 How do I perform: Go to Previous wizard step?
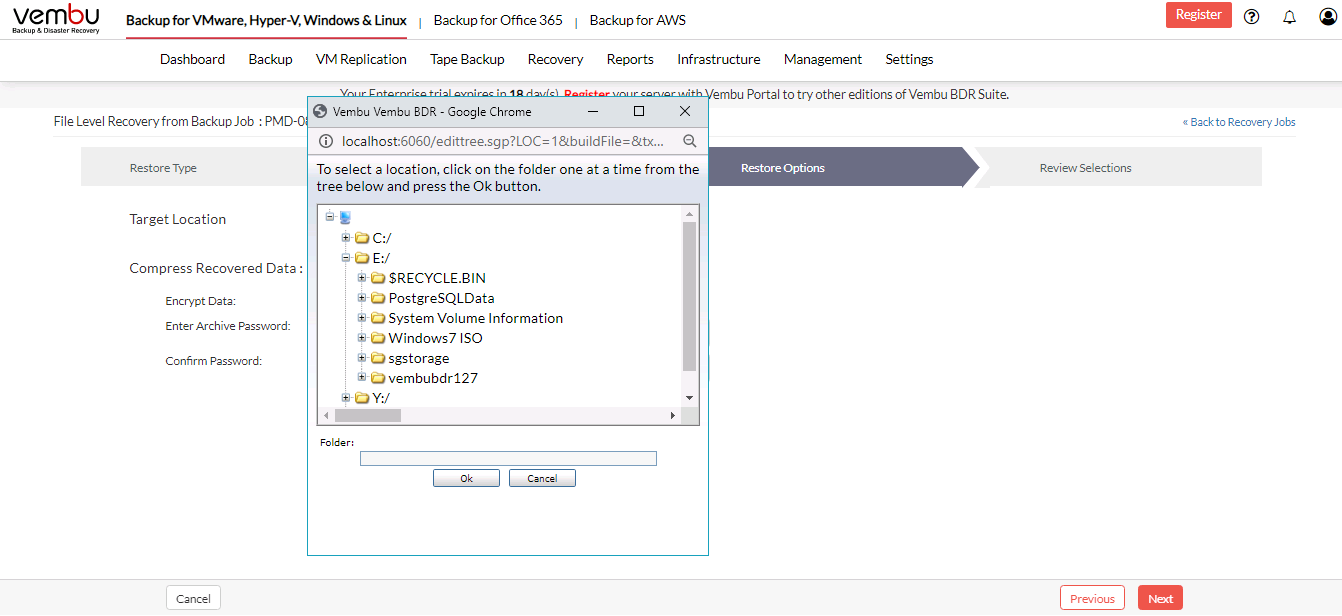(1092, 598)
